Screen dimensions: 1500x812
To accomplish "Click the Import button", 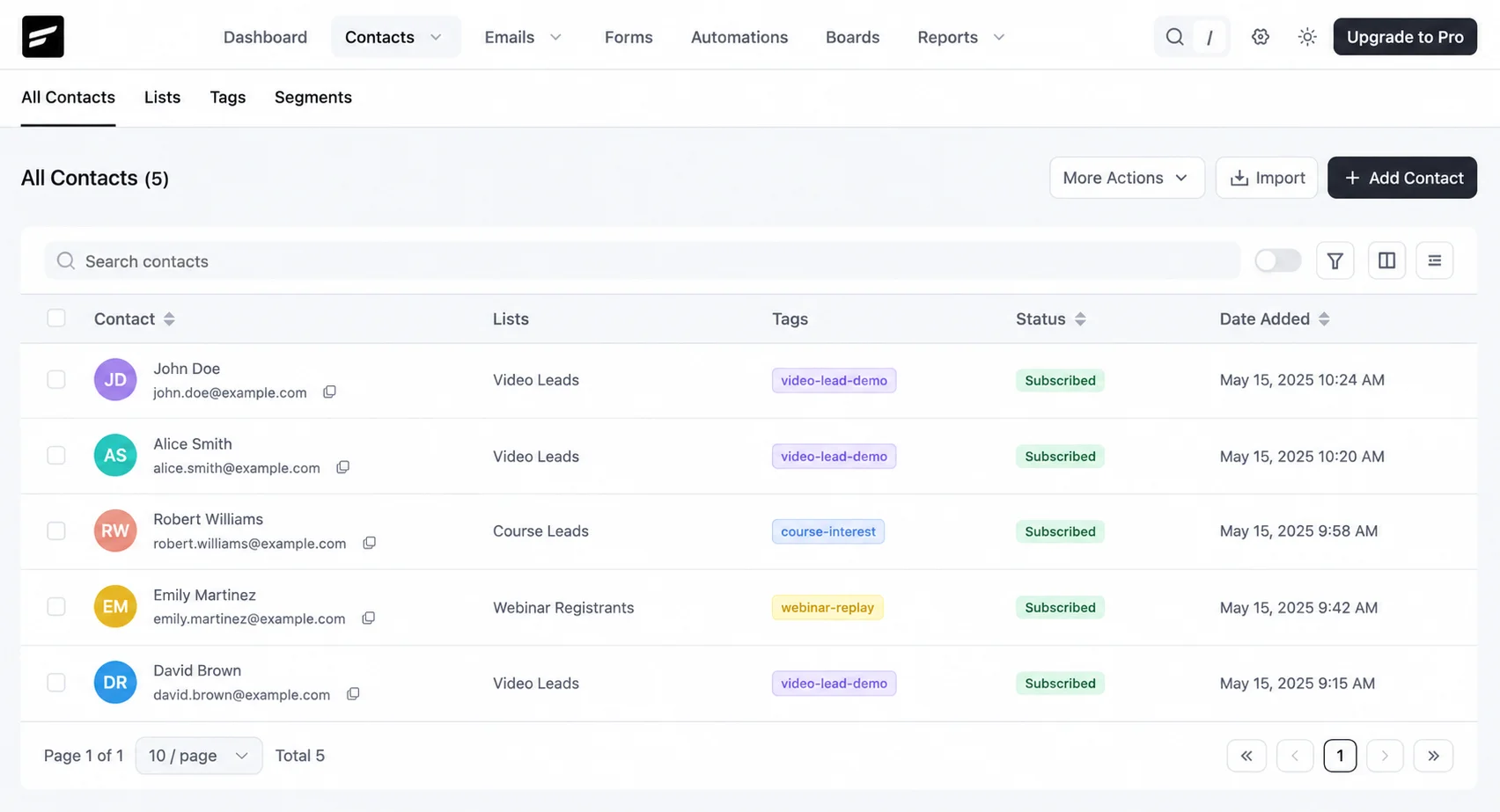I will (1267, 178).
